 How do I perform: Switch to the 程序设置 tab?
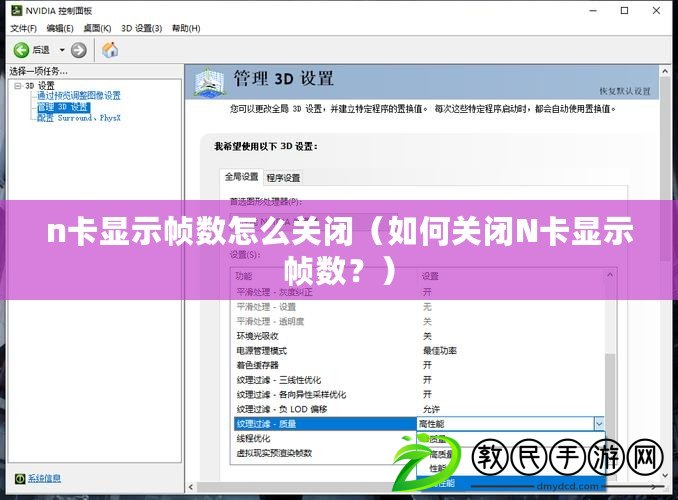283,178
